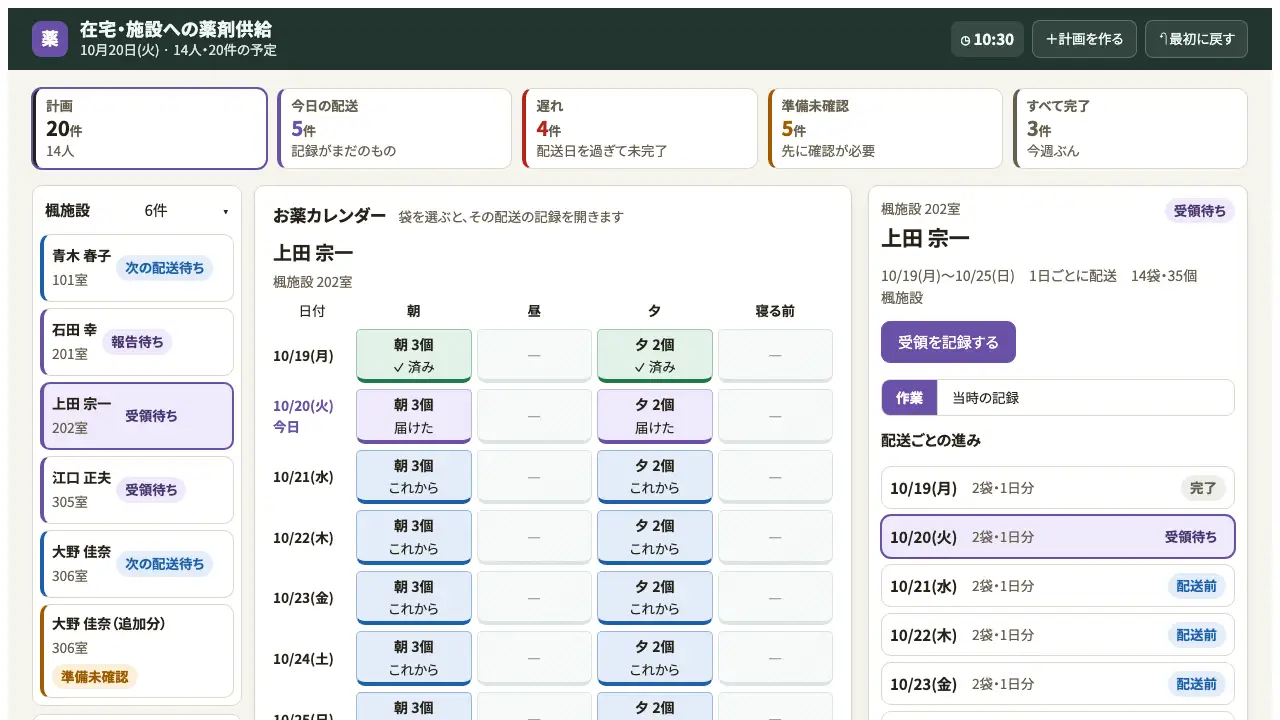Open the 10/21 夕 2個 bag
Image resolution: width=1280 pixels, height=720 pixels.
(x=655, y=477)
